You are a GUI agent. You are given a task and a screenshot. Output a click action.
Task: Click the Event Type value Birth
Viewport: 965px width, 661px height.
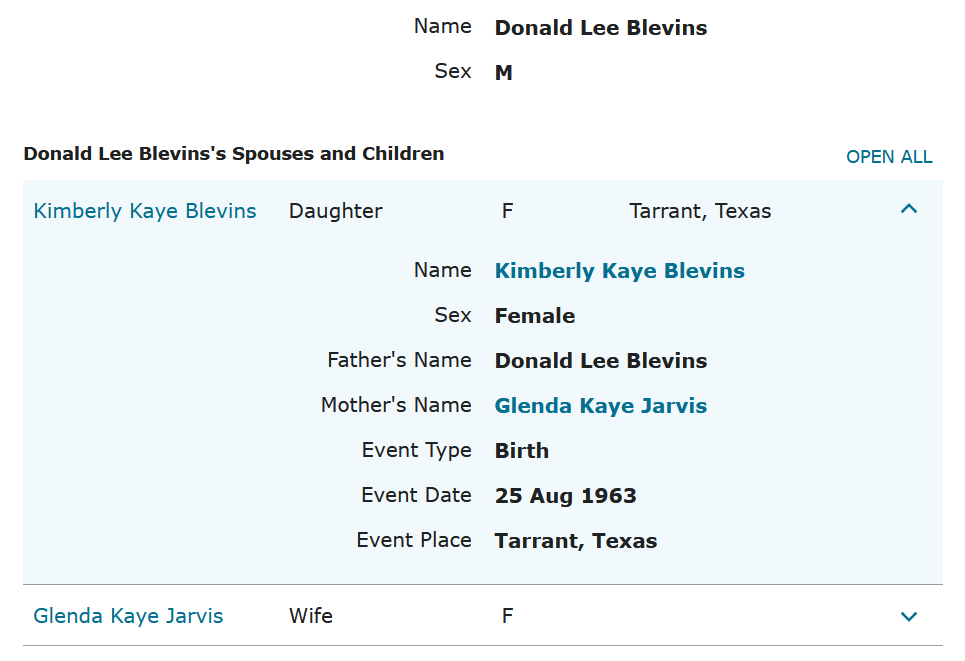pos(521,451)
